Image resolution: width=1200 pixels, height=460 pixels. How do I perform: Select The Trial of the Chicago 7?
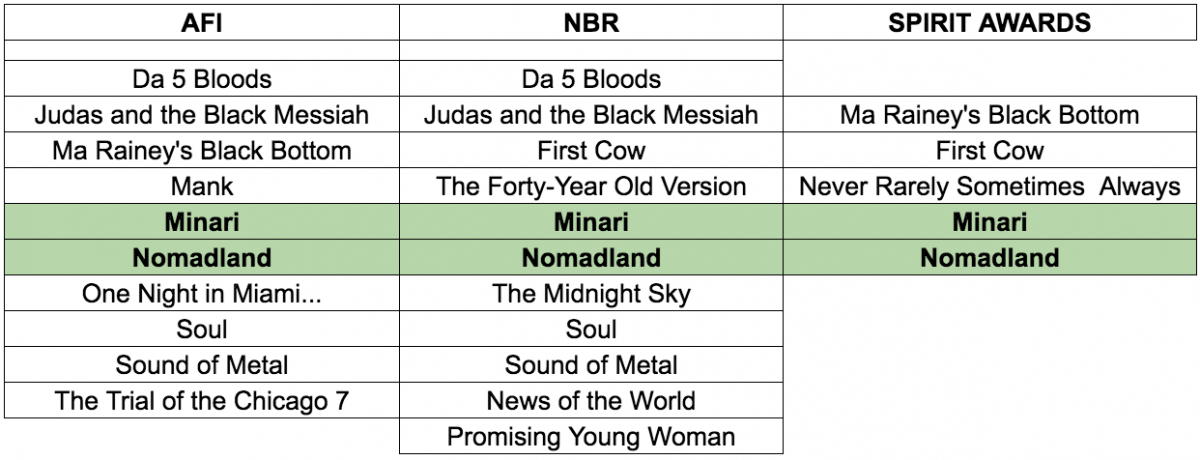(201, 401)
